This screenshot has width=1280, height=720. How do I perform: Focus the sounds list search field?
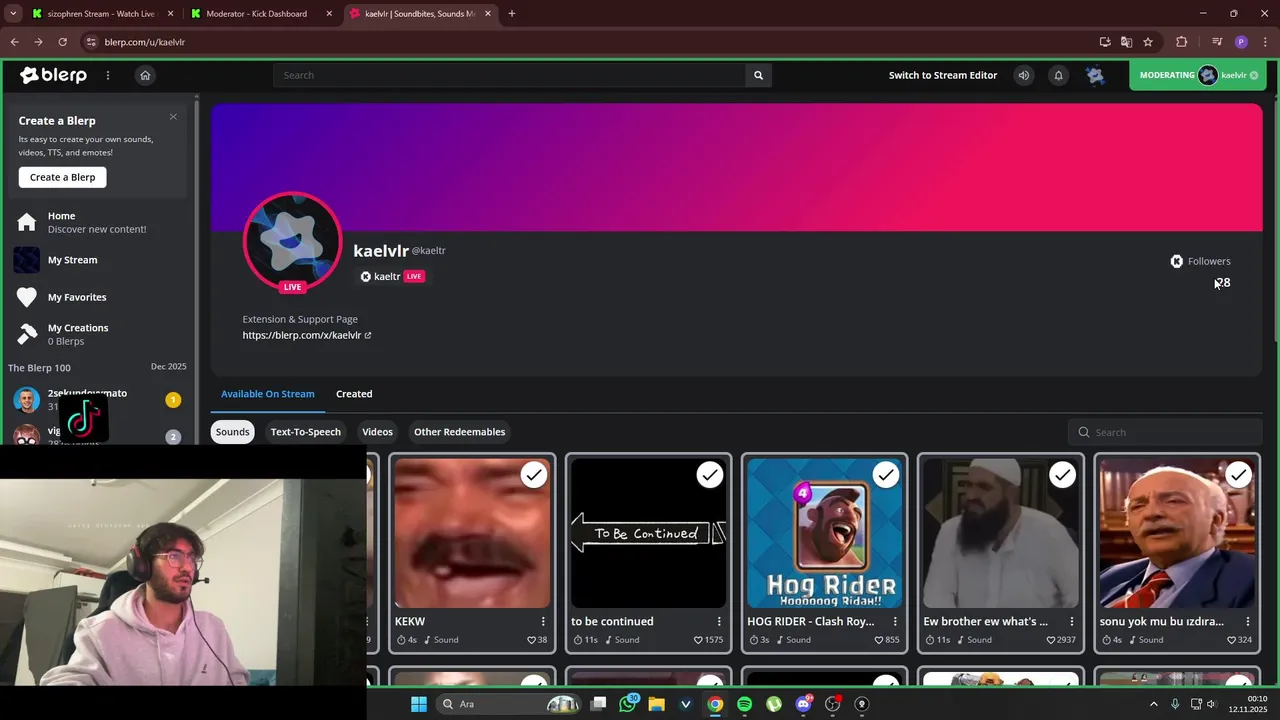1165,432
